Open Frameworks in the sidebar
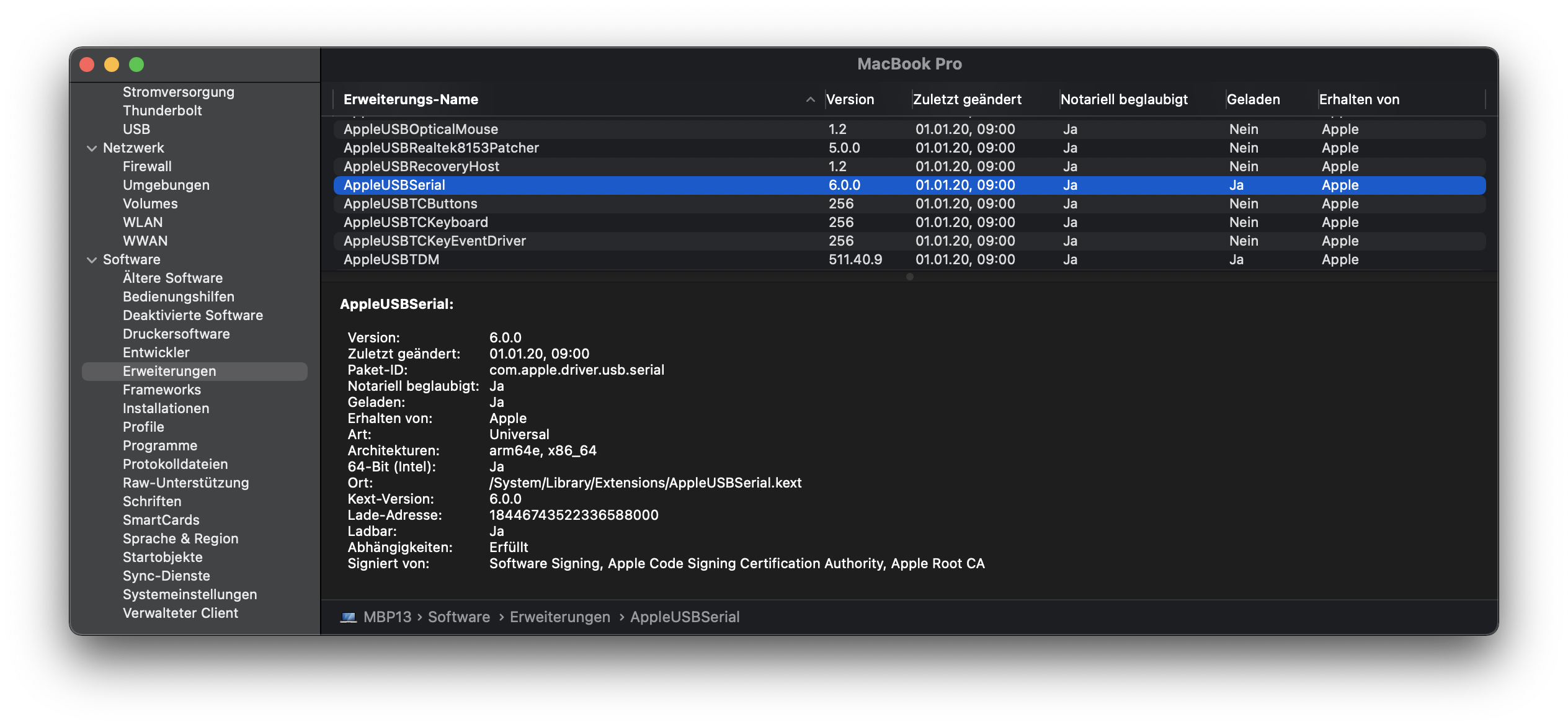 [x=162, y=390]
